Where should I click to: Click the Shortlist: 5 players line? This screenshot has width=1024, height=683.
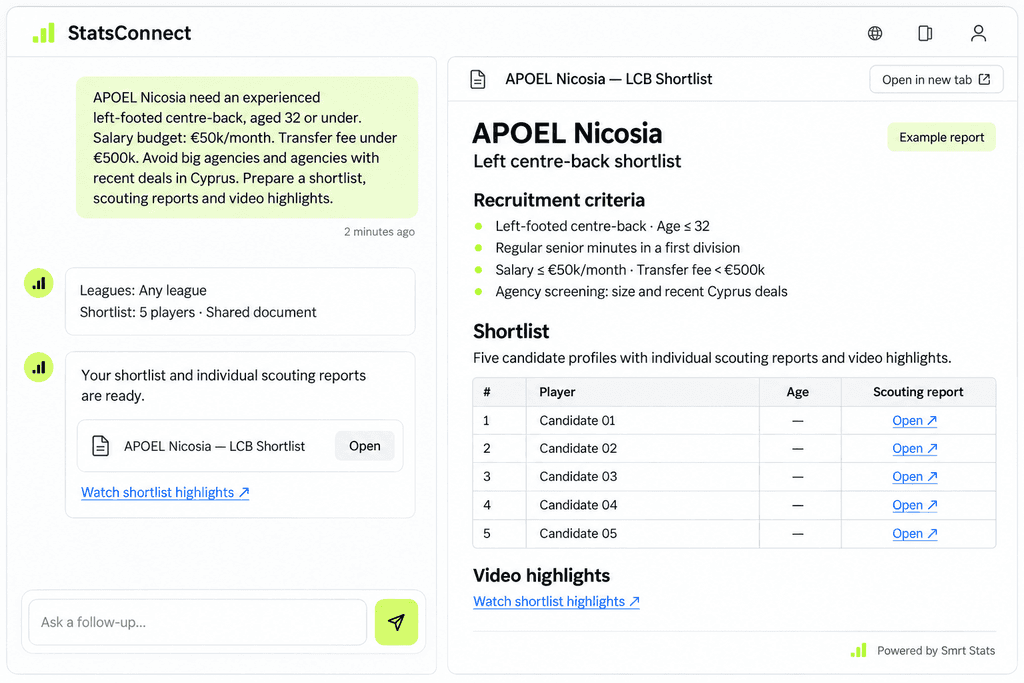coord(198,312)
